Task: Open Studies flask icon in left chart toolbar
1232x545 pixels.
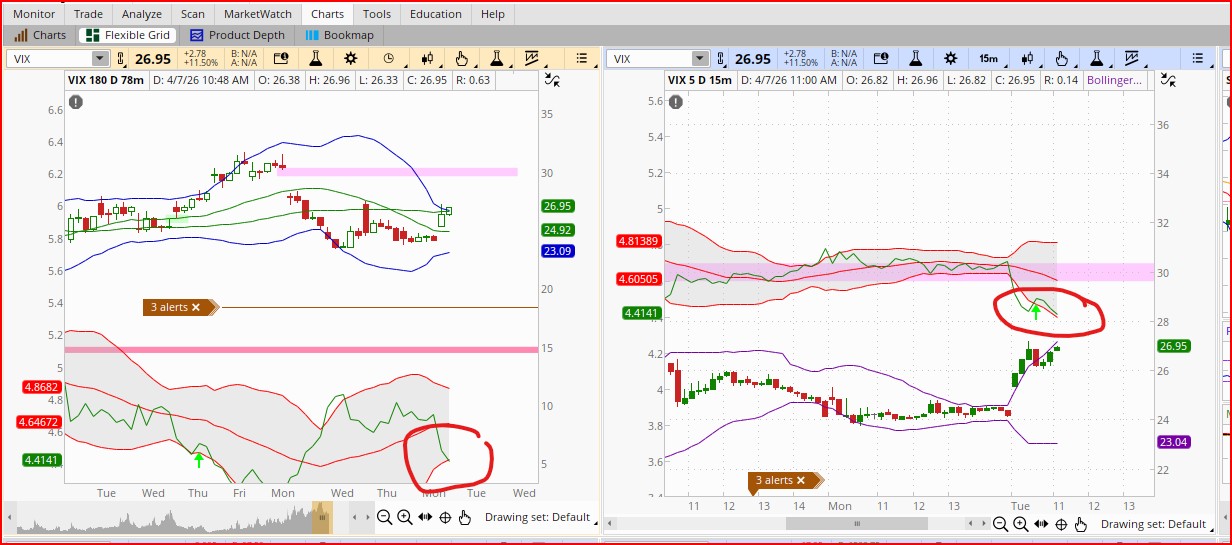Action: 316,58
